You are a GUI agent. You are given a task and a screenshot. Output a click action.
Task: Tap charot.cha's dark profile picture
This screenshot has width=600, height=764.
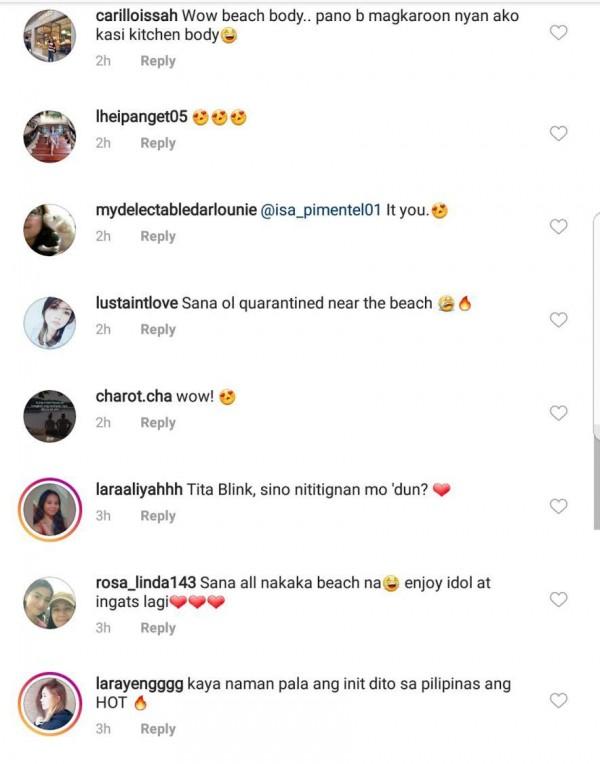pyautogui.click(x=50, y=416)
